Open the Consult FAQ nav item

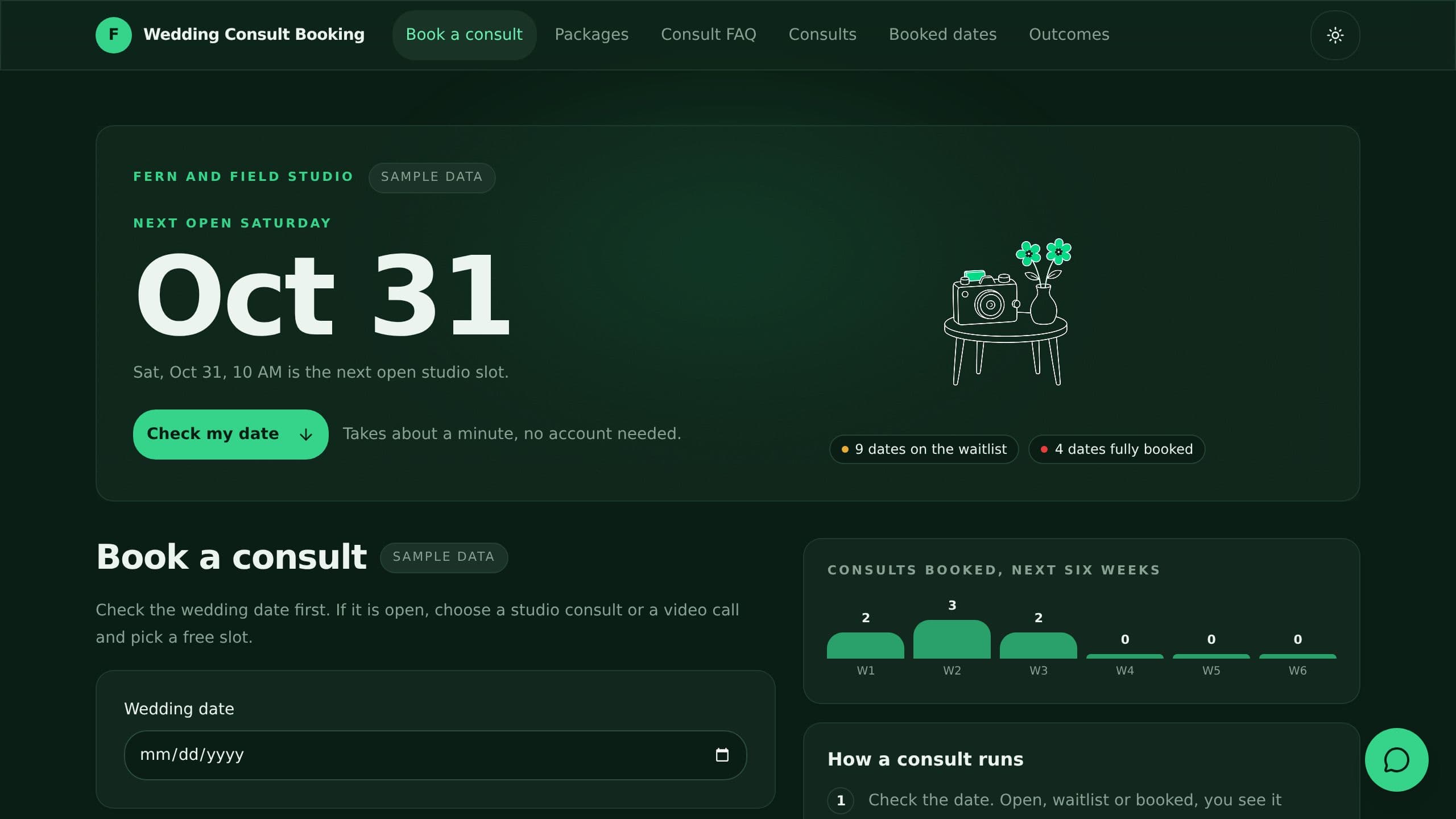click(x=708, y=35)
